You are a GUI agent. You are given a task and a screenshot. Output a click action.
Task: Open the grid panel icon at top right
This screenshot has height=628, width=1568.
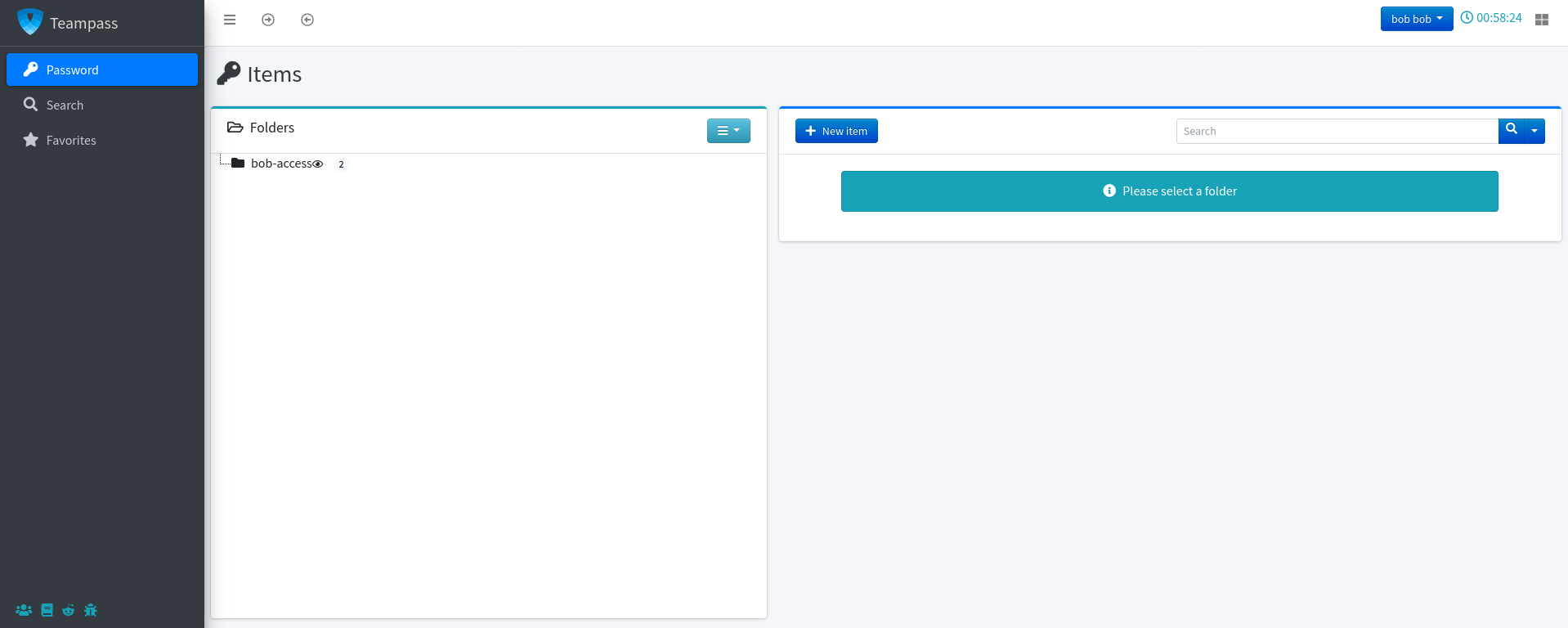coord(1542,20)
